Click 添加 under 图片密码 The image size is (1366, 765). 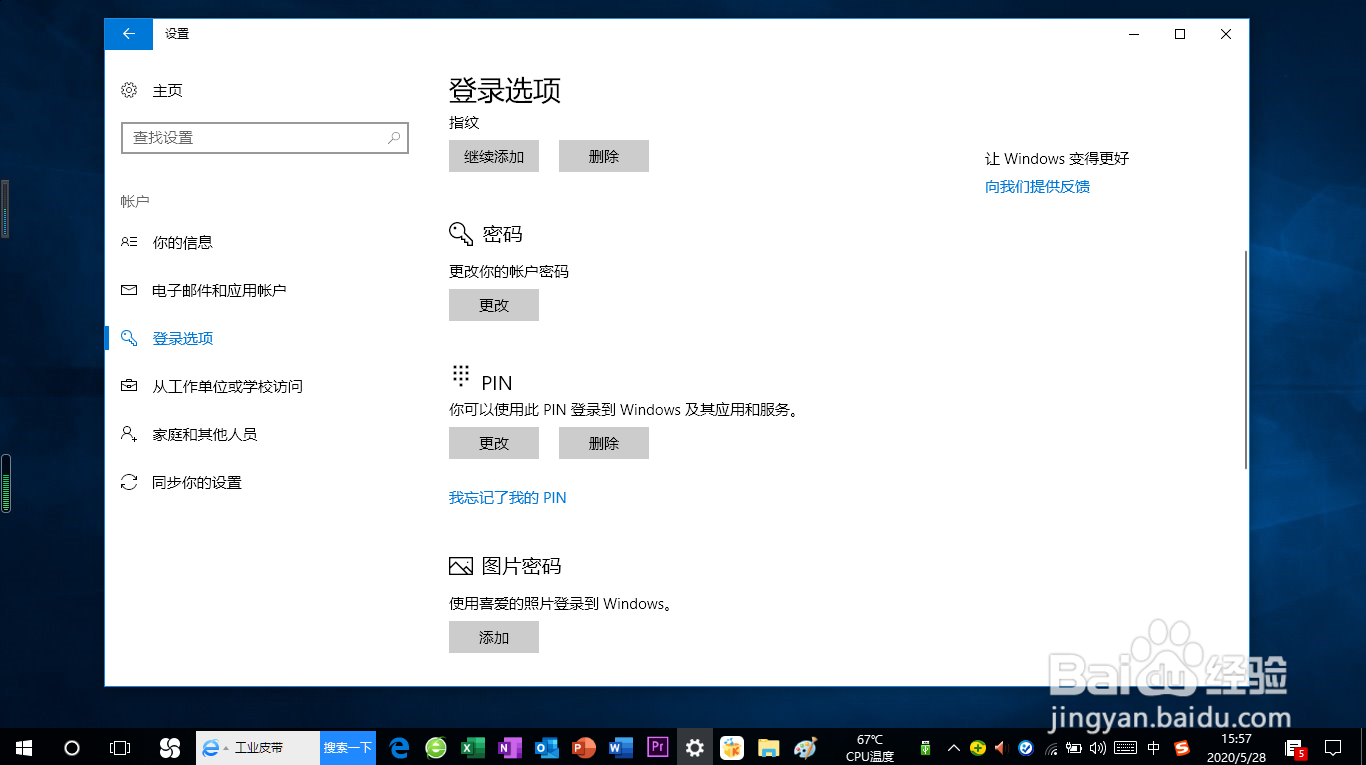494,637
